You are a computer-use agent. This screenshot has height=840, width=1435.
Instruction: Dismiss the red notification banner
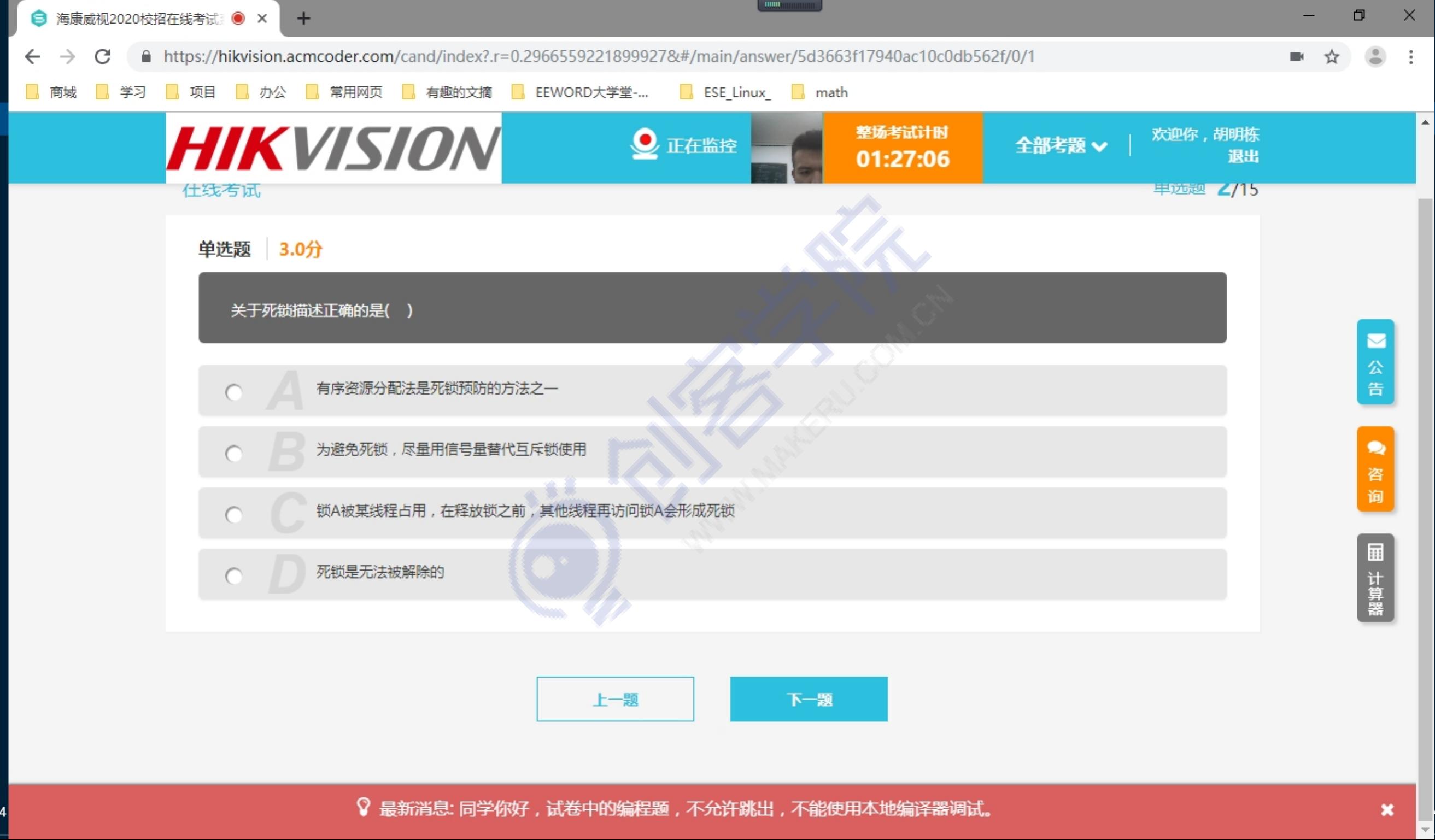click(1387, 809)
